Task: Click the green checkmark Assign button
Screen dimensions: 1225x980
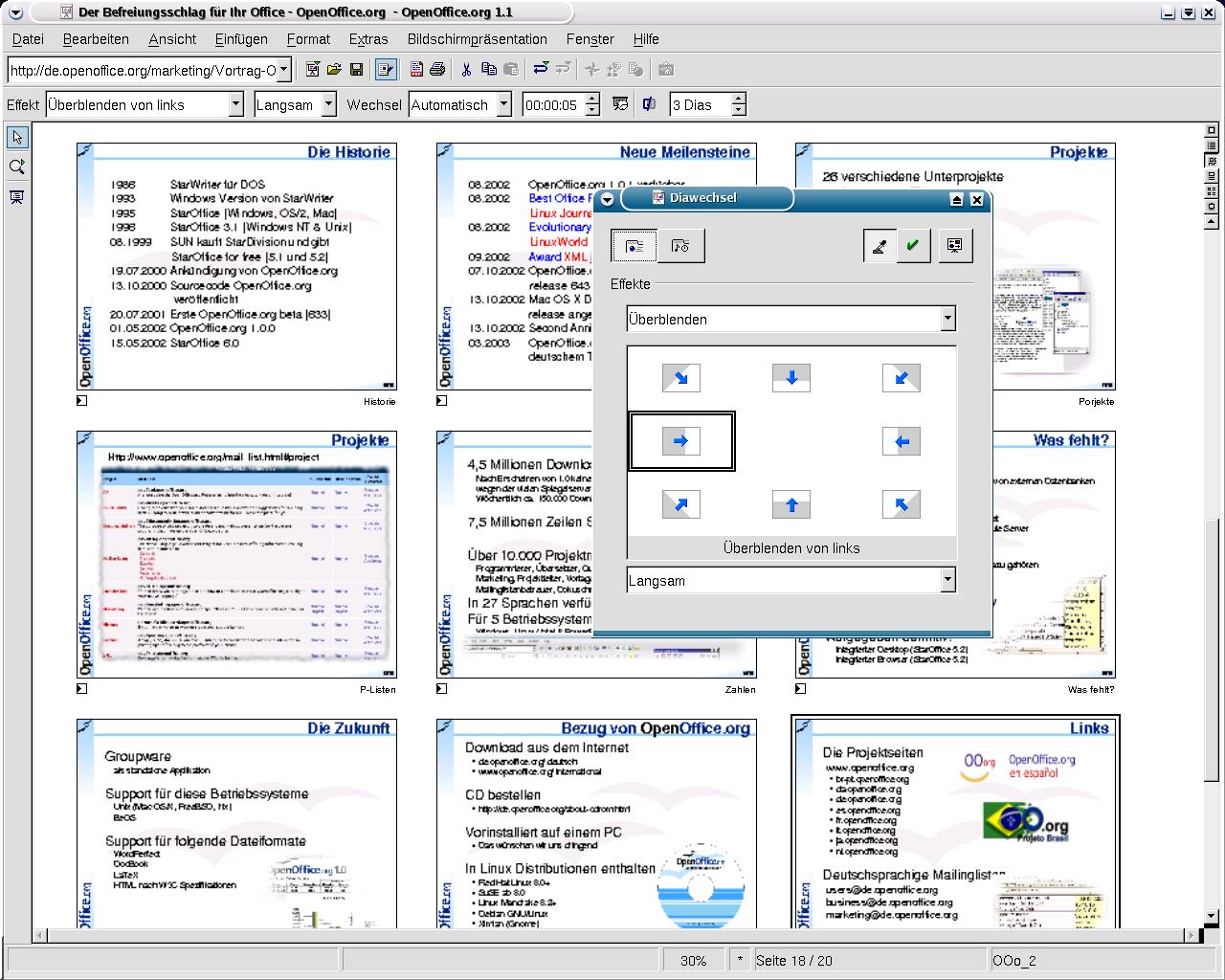Action: (x=912, y=246)
